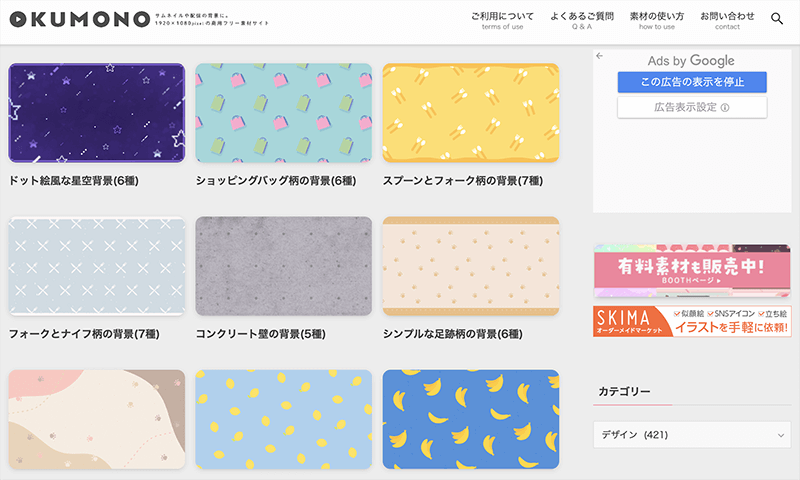Open the pixel-art starry sky thumbnail

point(97,113)
